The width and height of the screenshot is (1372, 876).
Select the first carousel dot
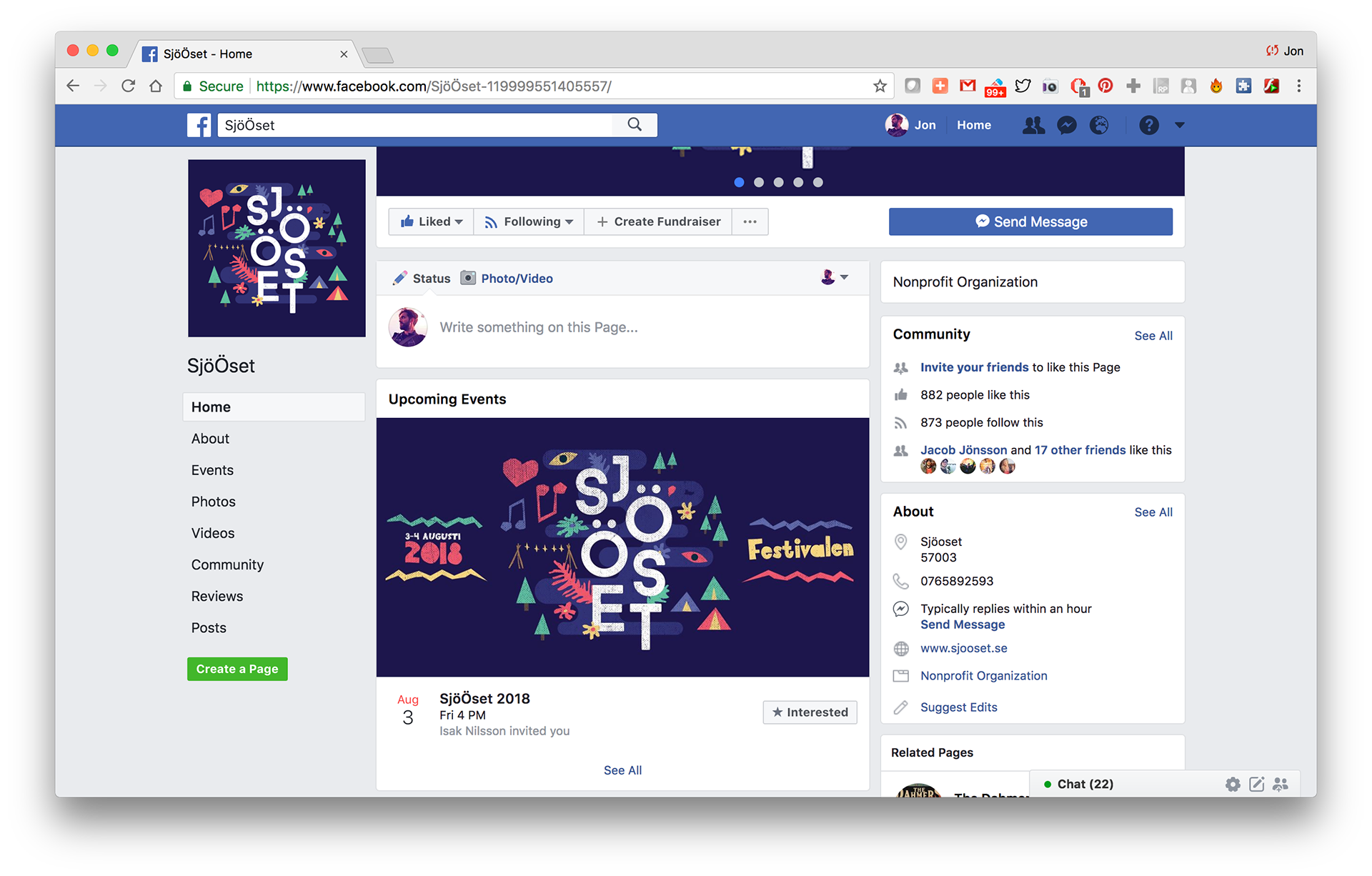[739, 182]
